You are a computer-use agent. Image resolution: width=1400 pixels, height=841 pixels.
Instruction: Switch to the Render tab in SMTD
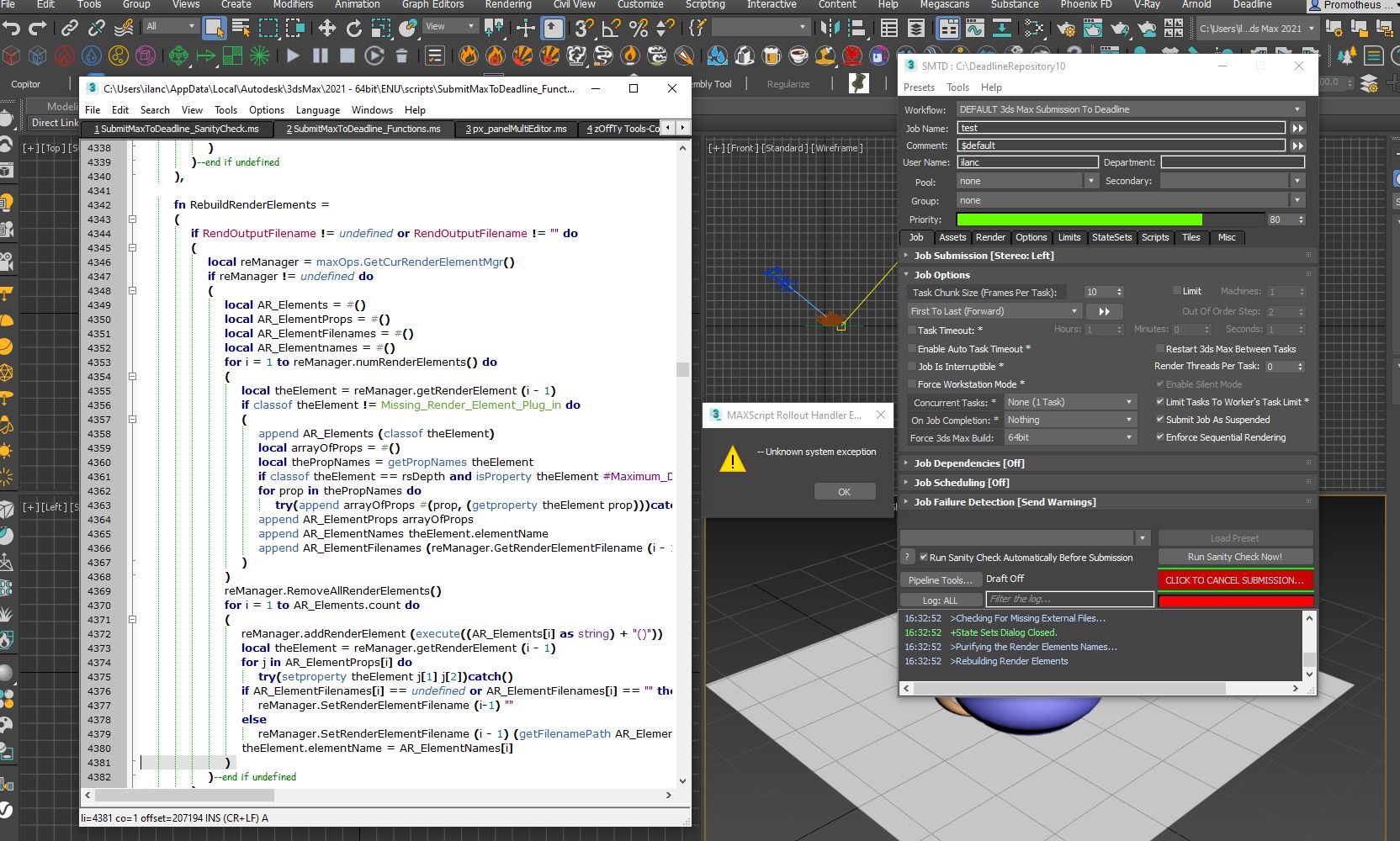(x=990, y=237)
